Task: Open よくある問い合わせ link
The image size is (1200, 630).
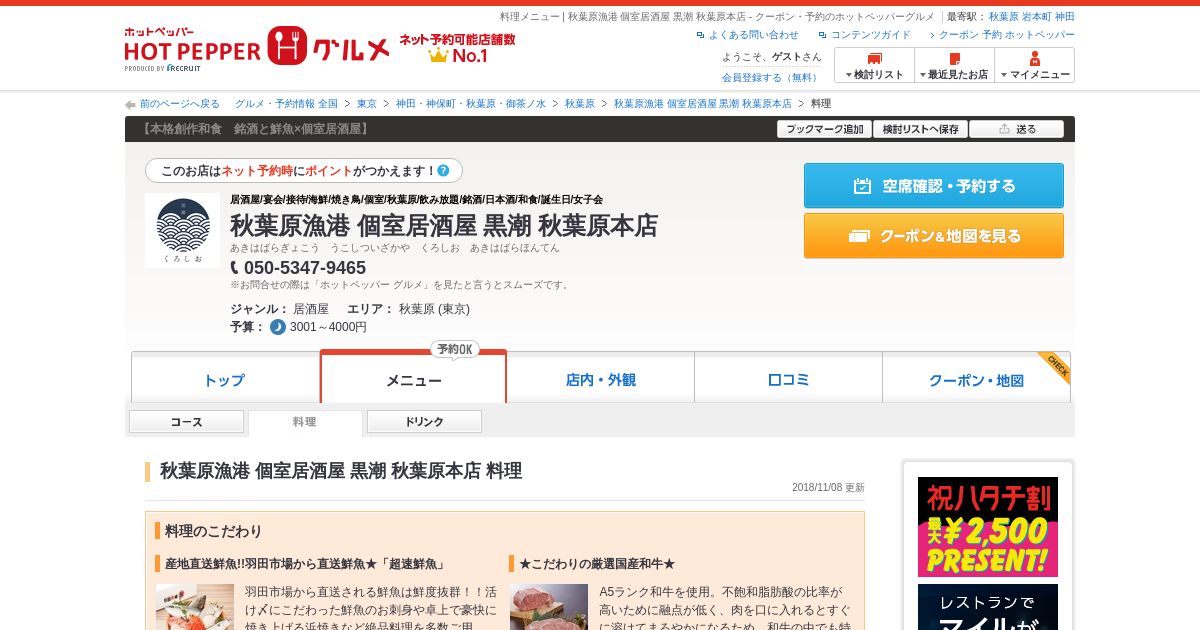Action: tap(753, 35)
